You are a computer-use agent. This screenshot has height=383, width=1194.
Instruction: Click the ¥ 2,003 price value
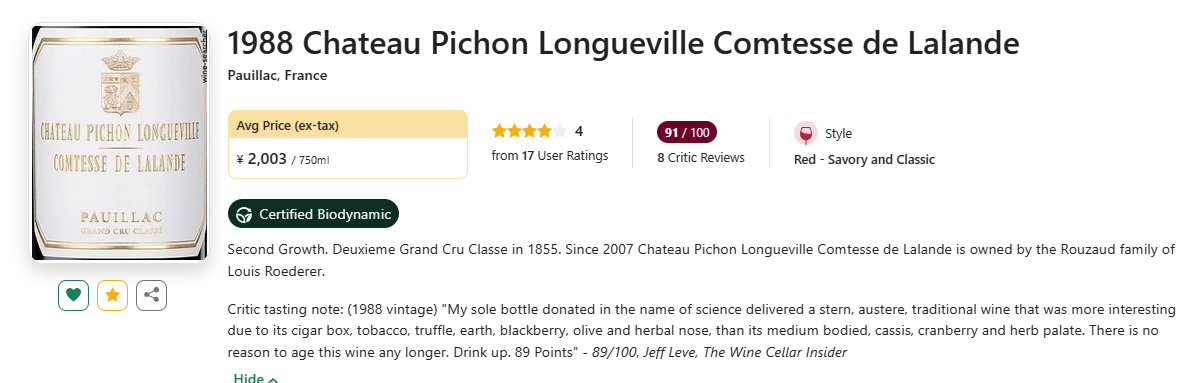pos(262,159)
